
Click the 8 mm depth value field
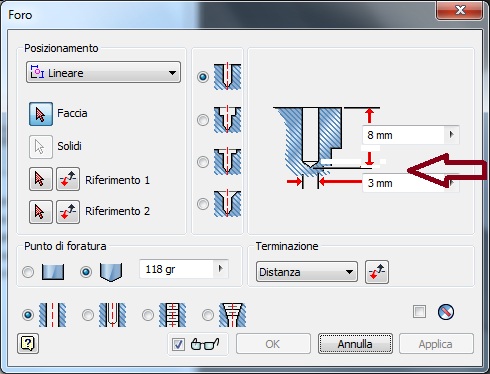[403, 135]
